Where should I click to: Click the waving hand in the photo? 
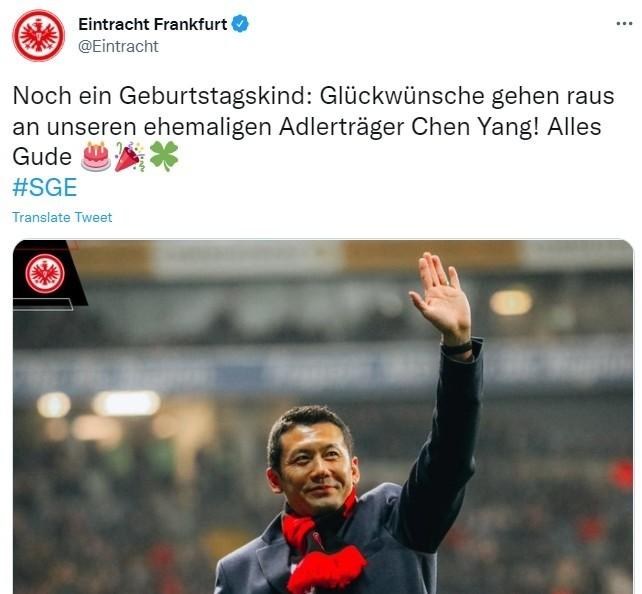pyautogui.click(x=441, y=296)
